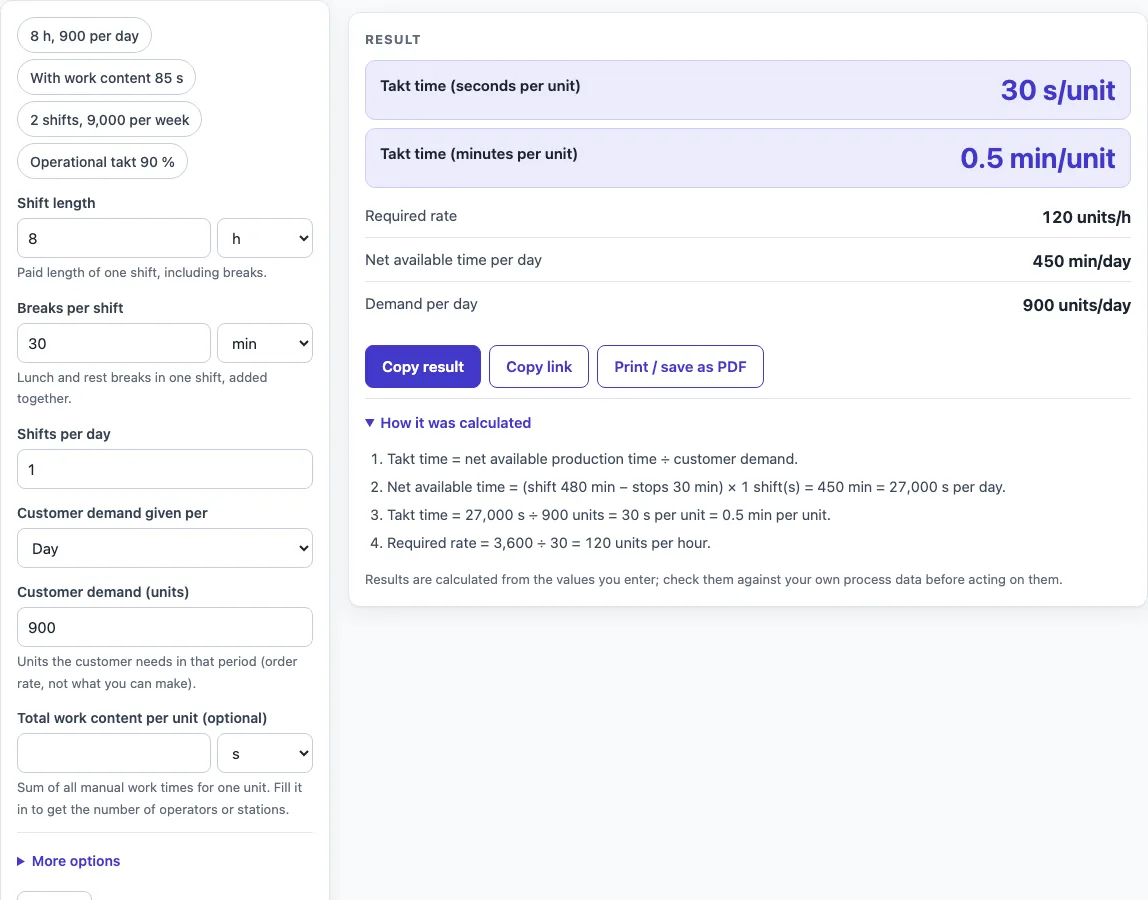
Task: Click the Net available time per day label
Action: tap(453, 260)
